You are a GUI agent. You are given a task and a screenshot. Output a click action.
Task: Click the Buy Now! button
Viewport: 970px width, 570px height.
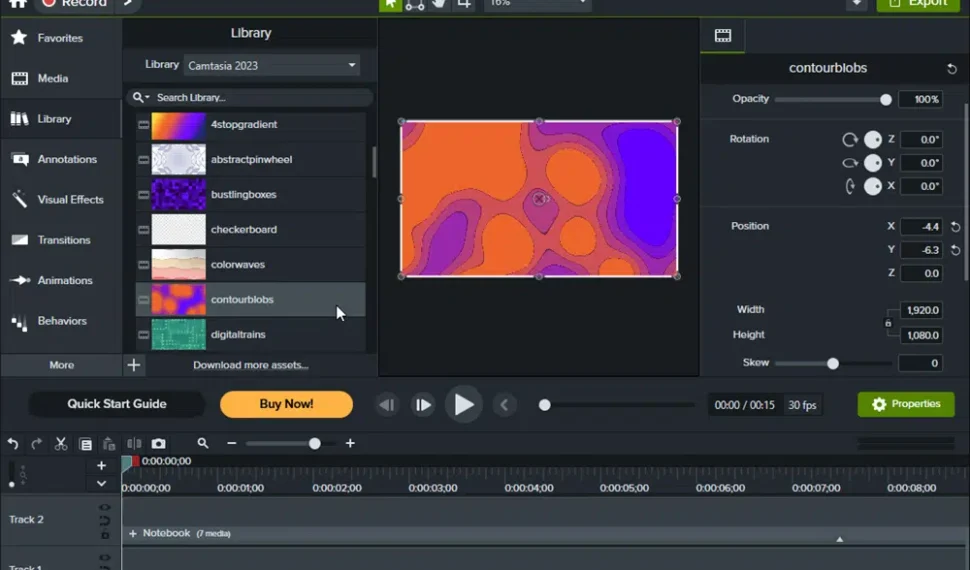tap(286, 404)
